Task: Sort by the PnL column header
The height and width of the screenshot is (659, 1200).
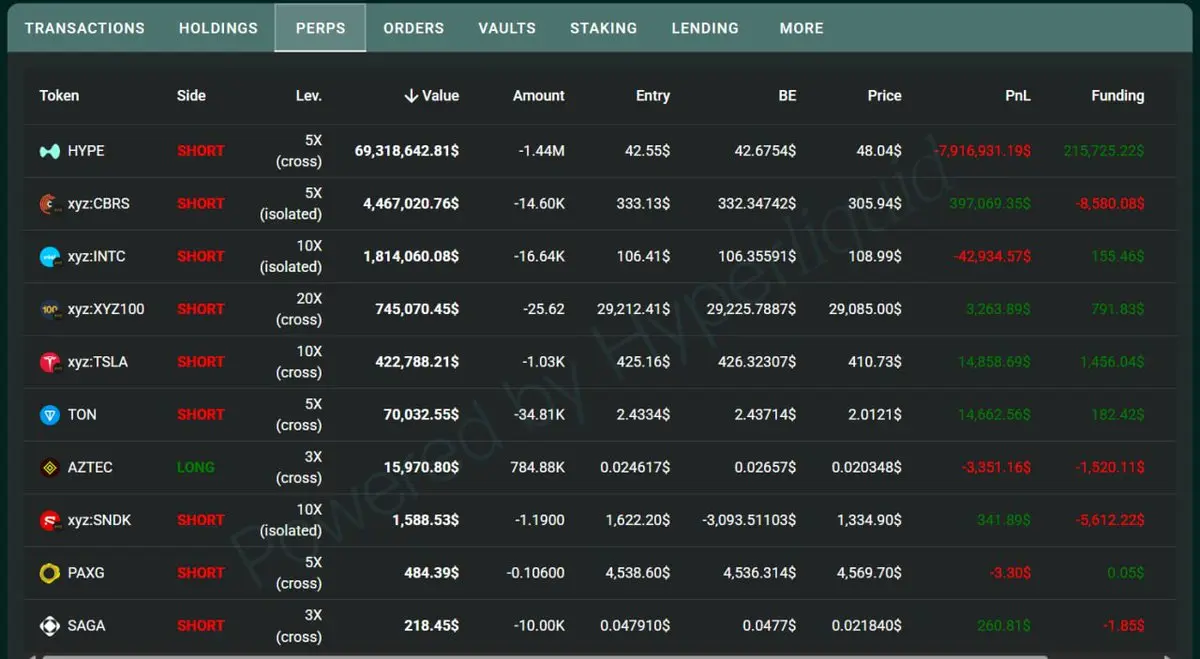Action: 1018,96
